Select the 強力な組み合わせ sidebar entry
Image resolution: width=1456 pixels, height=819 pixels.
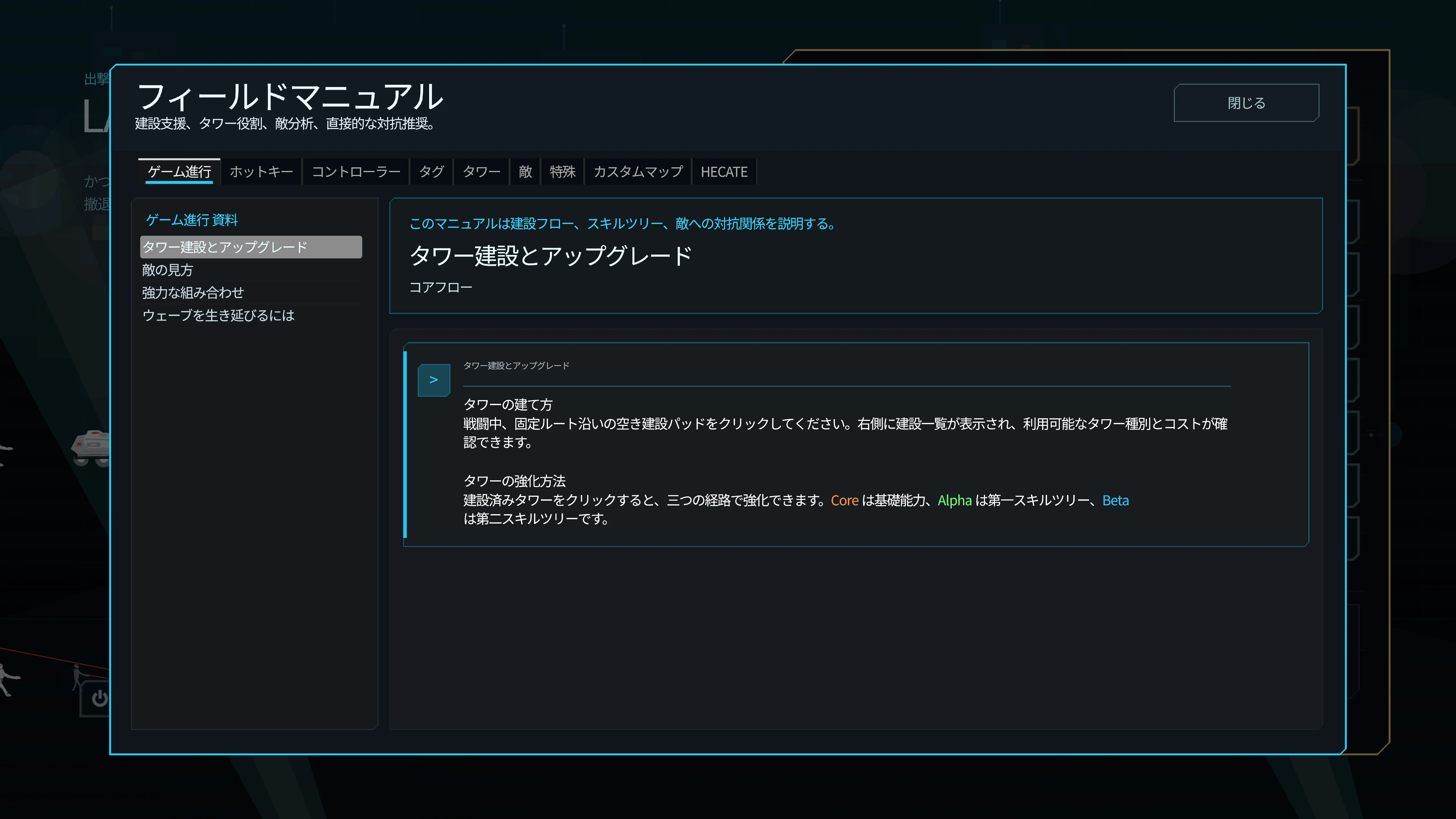pyautogui.click(x=251, y=293)
